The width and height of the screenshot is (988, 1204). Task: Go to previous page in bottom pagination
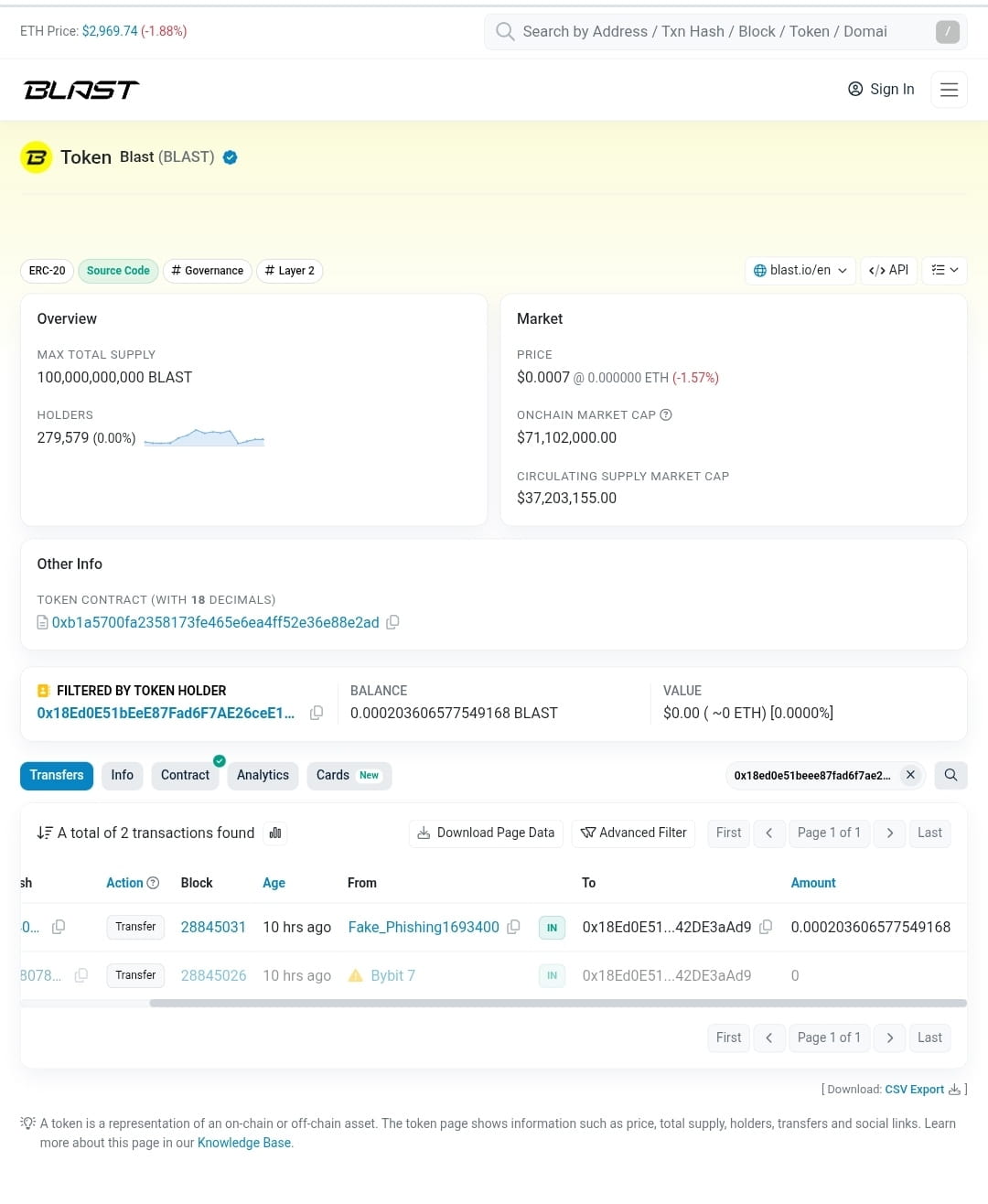769,1037
